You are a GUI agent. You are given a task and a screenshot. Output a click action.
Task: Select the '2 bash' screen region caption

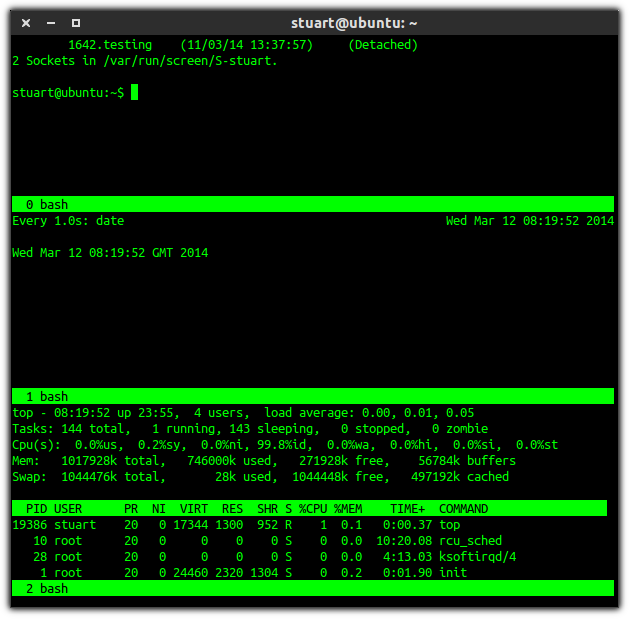(313, 588)
